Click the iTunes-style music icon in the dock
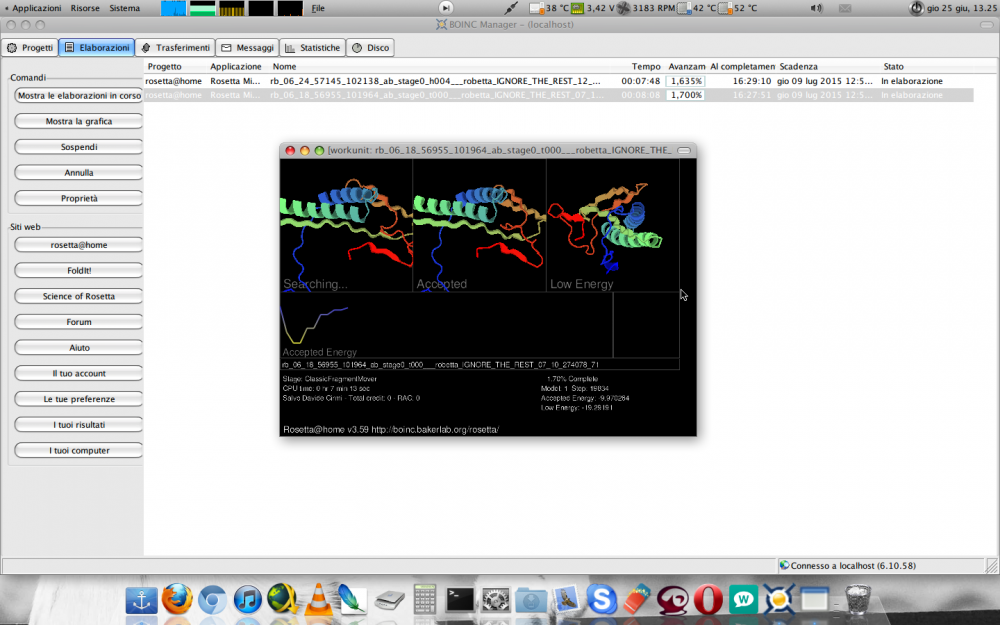The image size is (1000, 625). tap(247, 599)
